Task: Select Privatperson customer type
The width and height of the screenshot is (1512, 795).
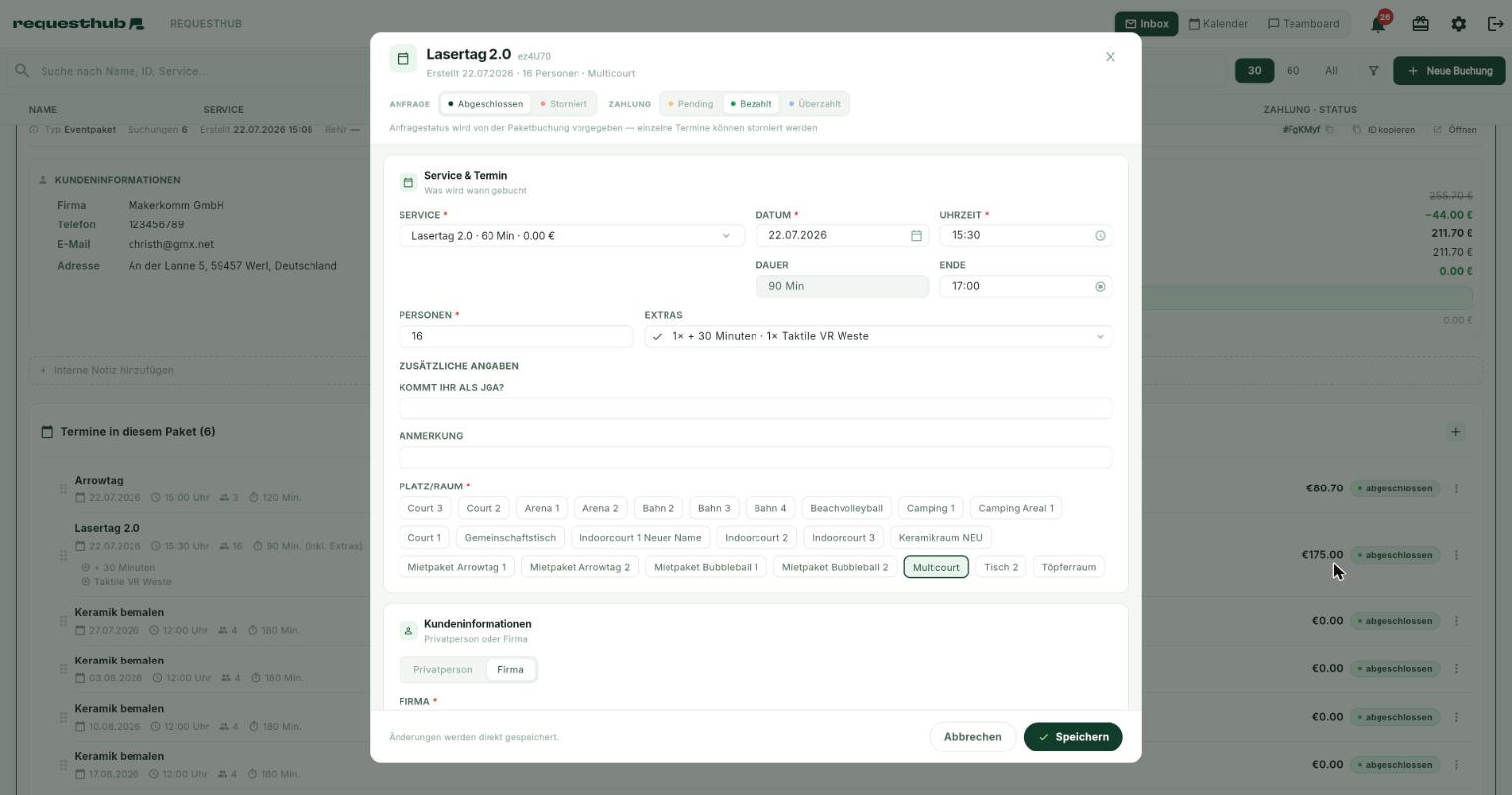Action: pos(443,670)
